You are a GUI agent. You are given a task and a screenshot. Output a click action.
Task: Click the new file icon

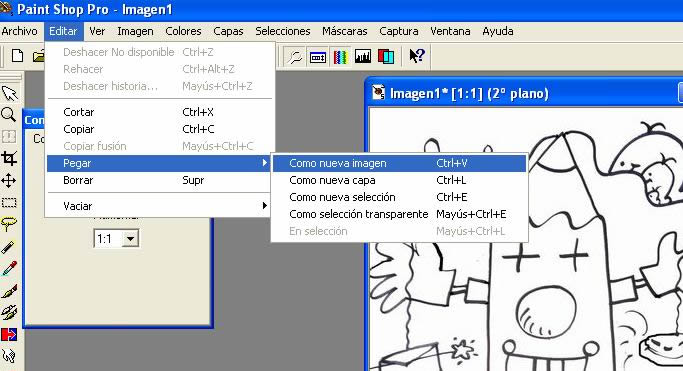coord(17,56)
